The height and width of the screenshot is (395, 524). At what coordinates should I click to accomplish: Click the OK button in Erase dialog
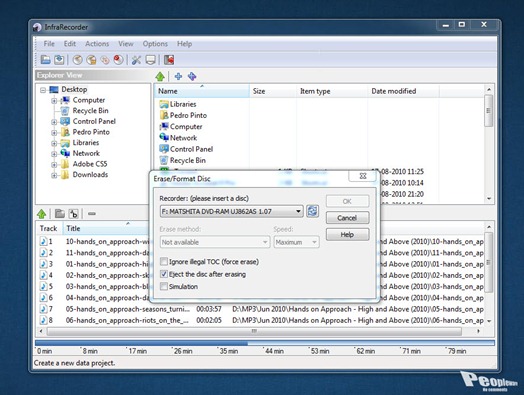(347, 201)
